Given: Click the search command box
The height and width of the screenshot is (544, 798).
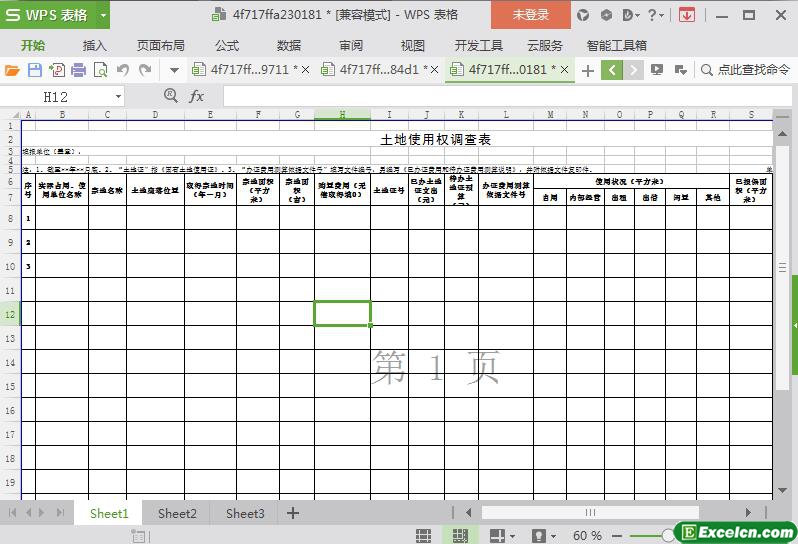Looking at the screenshot, I should pyautogui.click(x=746, y=70).
